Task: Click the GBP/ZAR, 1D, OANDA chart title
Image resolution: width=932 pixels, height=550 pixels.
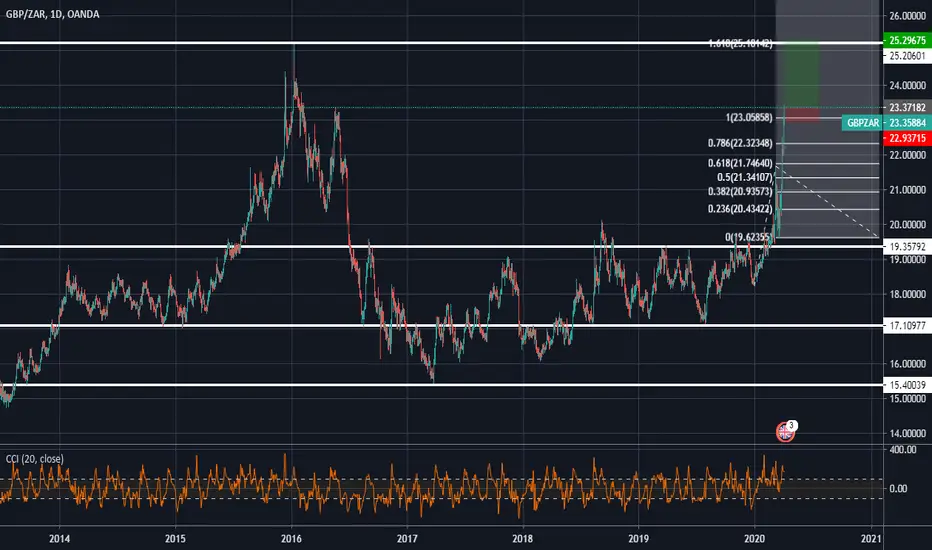Action: pos(52,14)
